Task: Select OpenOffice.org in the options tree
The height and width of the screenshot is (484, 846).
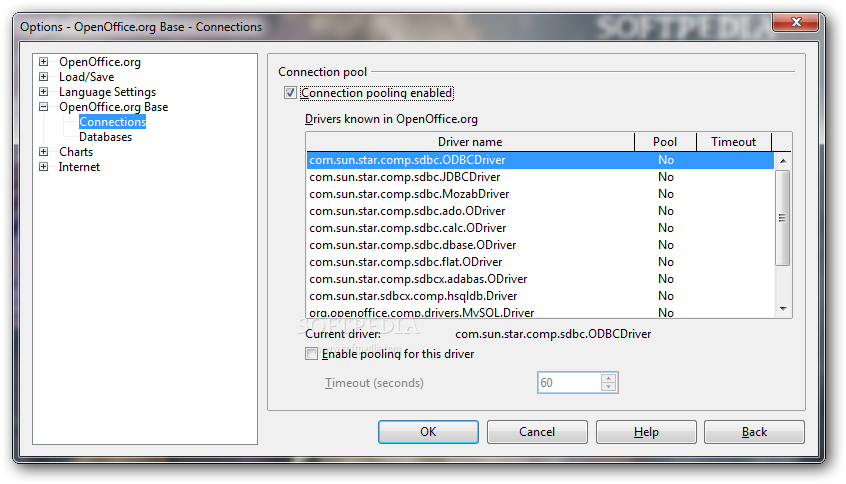Action: [x=100, y=62]
